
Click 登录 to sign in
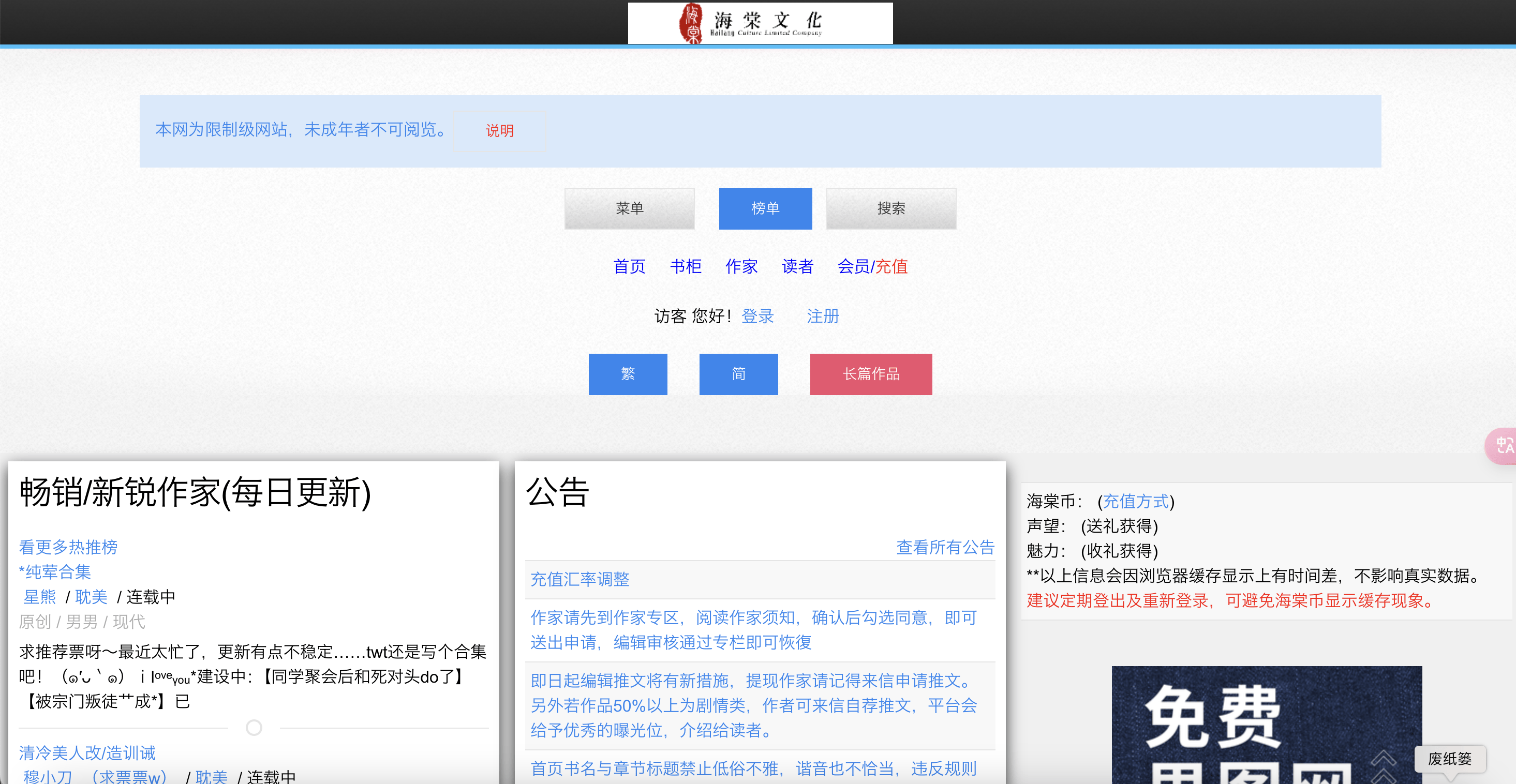pos(757,316)
